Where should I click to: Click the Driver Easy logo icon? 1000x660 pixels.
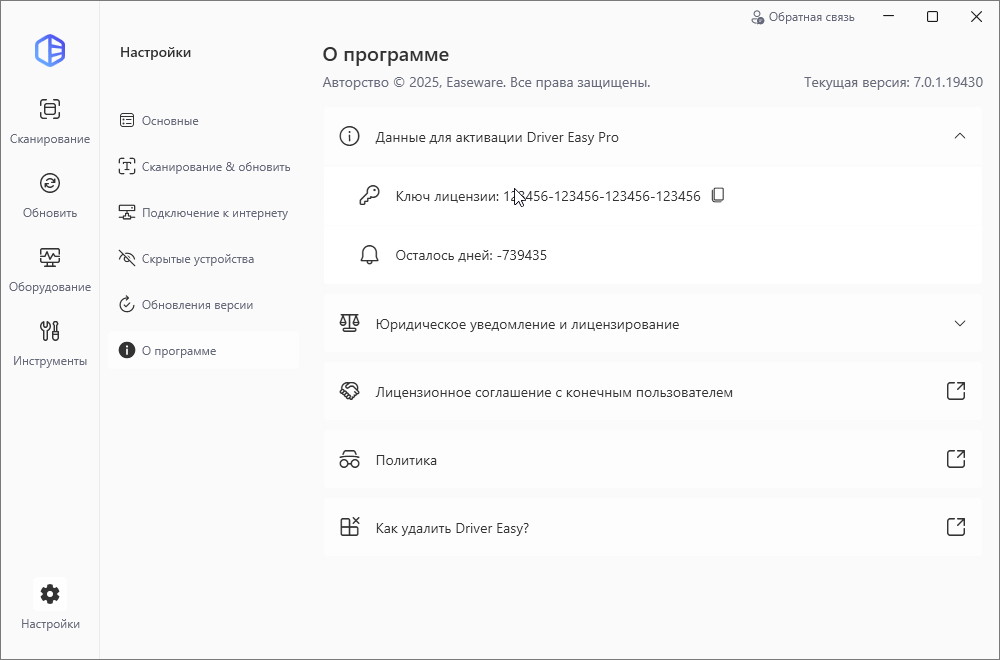[x=50, y=50]
